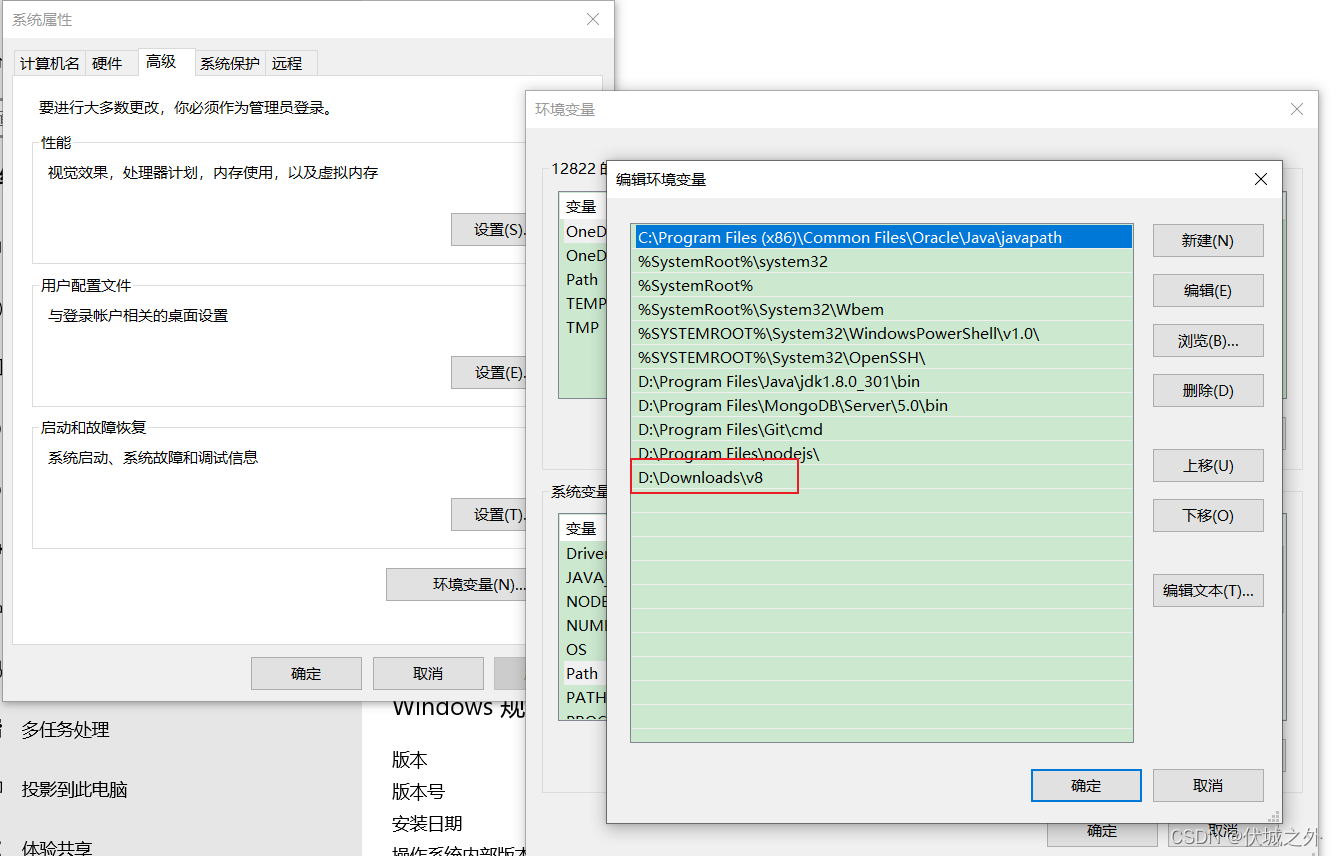Viewport: 1338px width, 856px height.
Task: Select %SystemRoot%\system32 entry
Action: pos(884,262)
